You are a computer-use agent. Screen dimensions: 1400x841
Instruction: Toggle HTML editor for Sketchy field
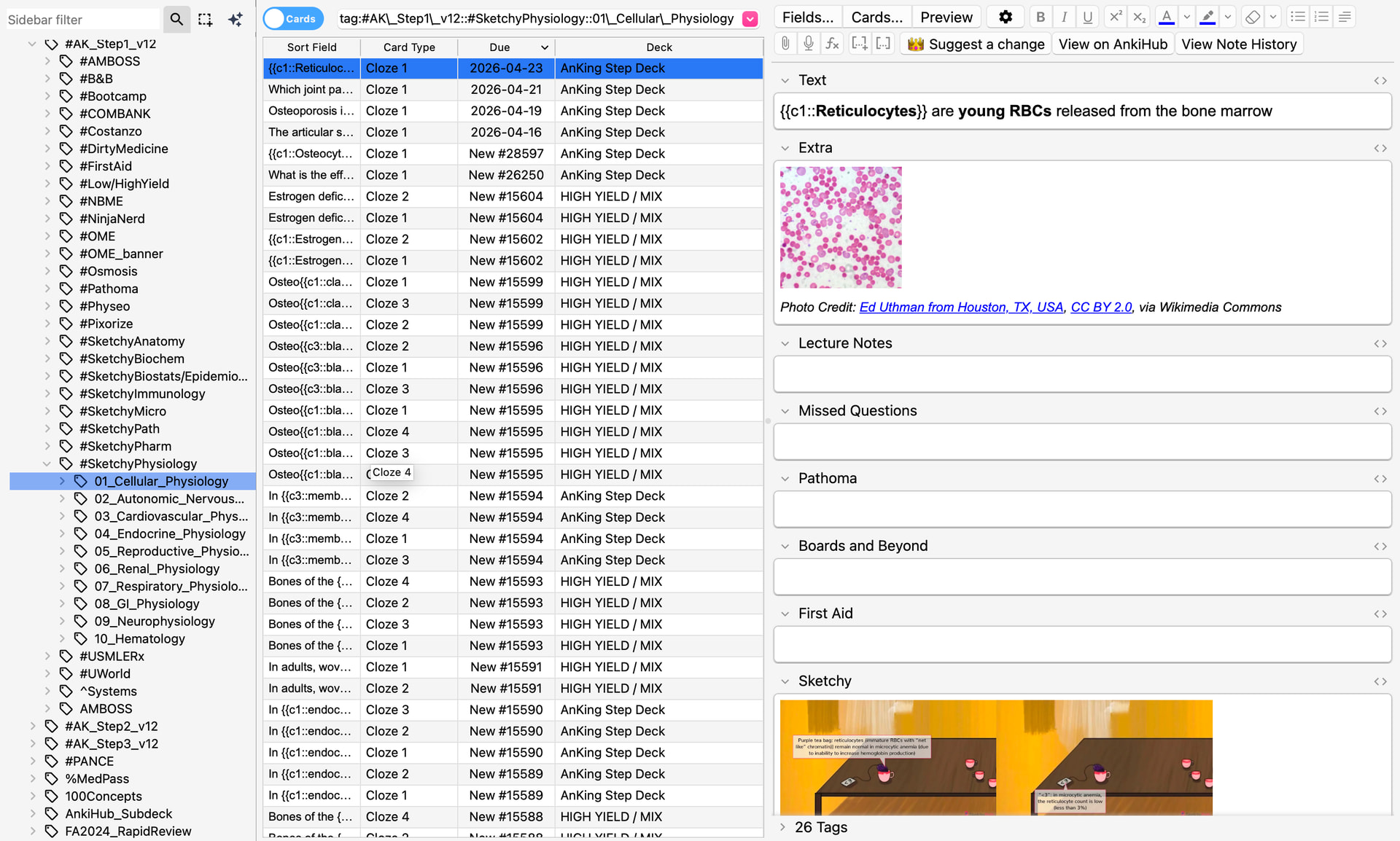pyautogui.click(x=1380, y=681)
